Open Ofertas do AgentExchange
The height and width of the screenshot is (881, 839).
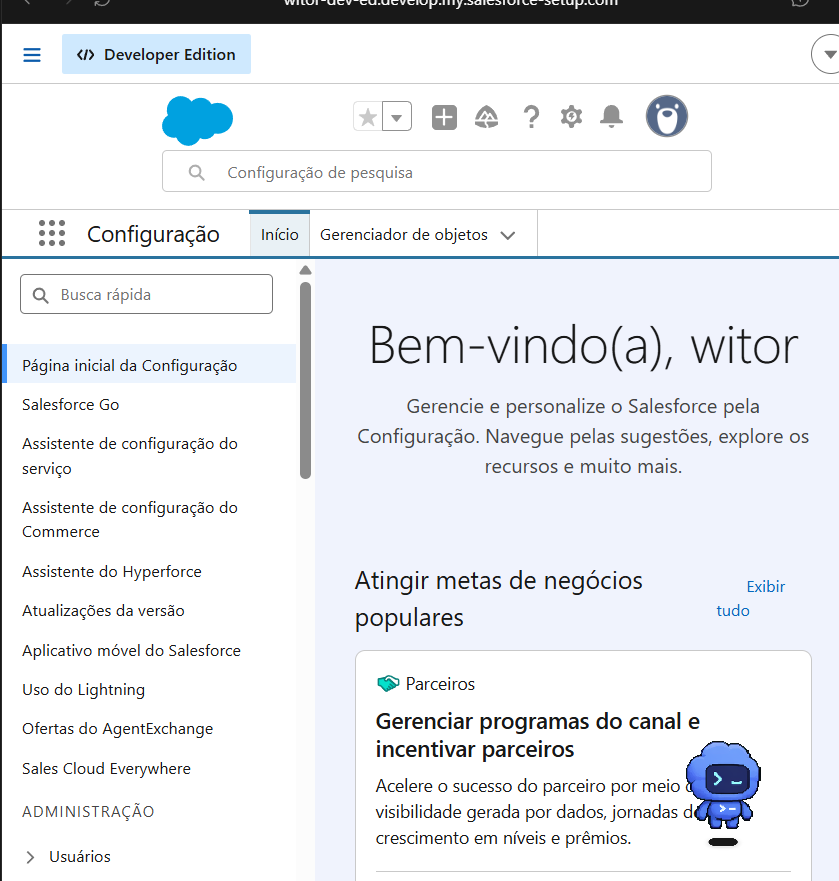pos(117,729)
